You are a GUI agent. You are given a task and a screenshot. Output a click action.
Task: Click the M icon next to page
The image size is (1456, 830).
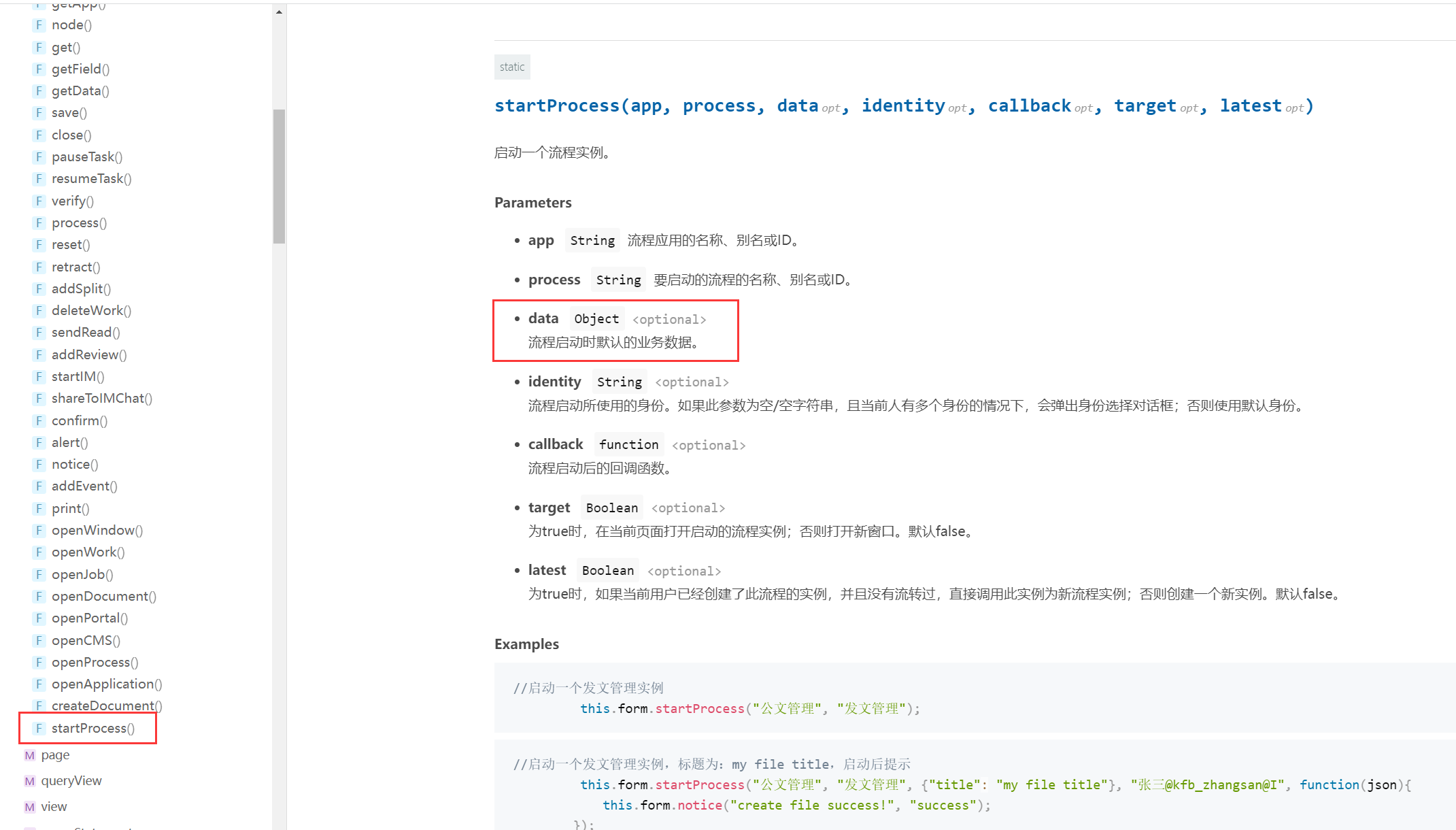[29, 755]
